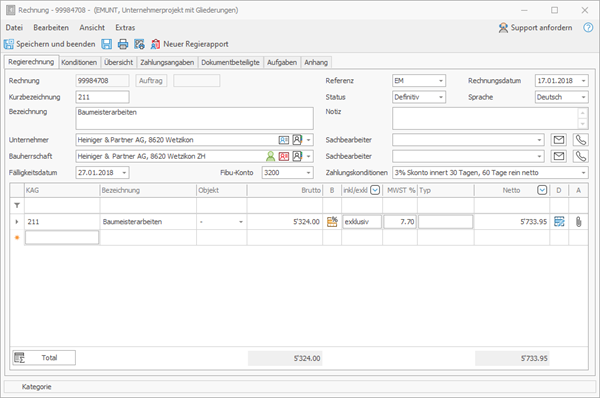Screen dimensions: 600x398
Task: Click the discount calculator icon in row 211
Action: pyautogui.click(x=332, y=222)
